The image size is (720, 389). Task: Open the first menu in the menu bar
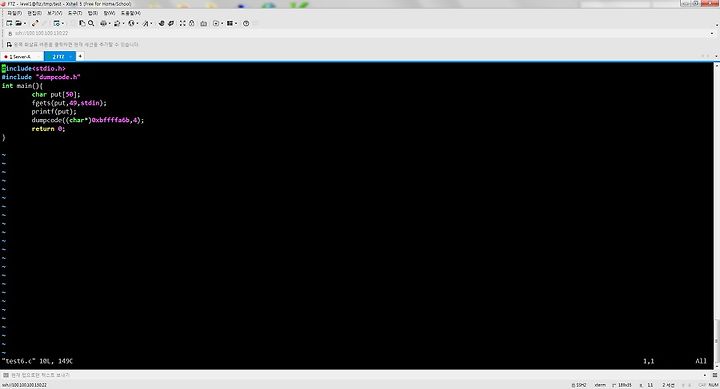tap(15, 13)
